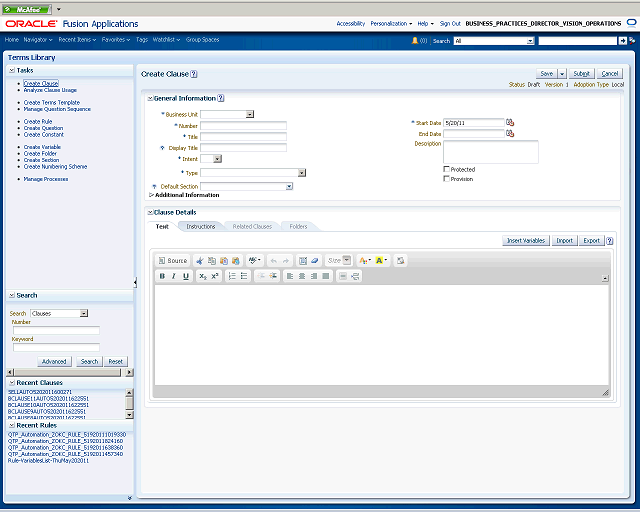Image resolution: width=640 pixels, height=512 pixels.
Task: Open the Watchlist menu
Action: 166,40
